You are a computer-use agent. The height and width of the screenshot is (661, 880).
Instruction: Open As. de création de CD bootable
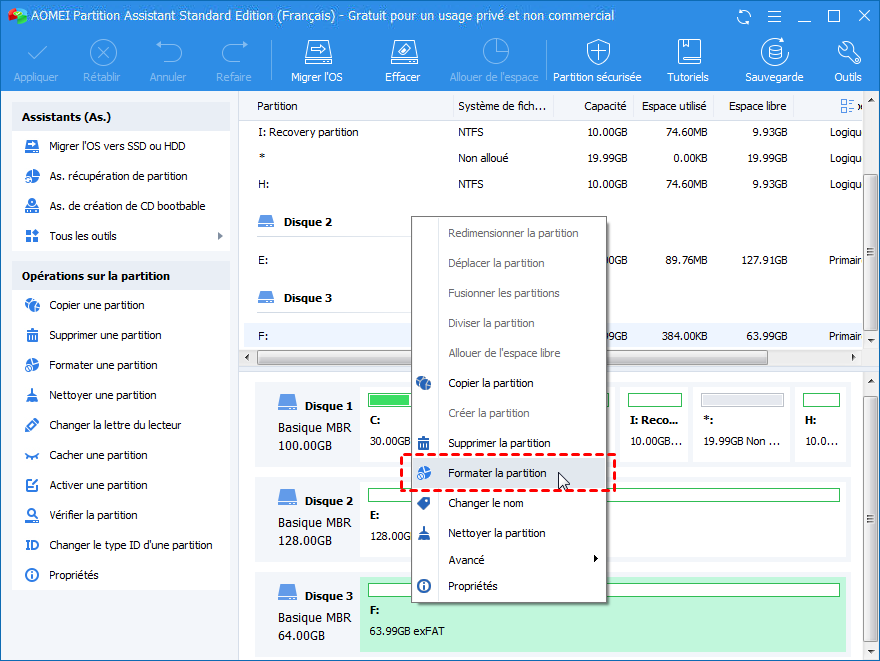(x=127, y=206)
